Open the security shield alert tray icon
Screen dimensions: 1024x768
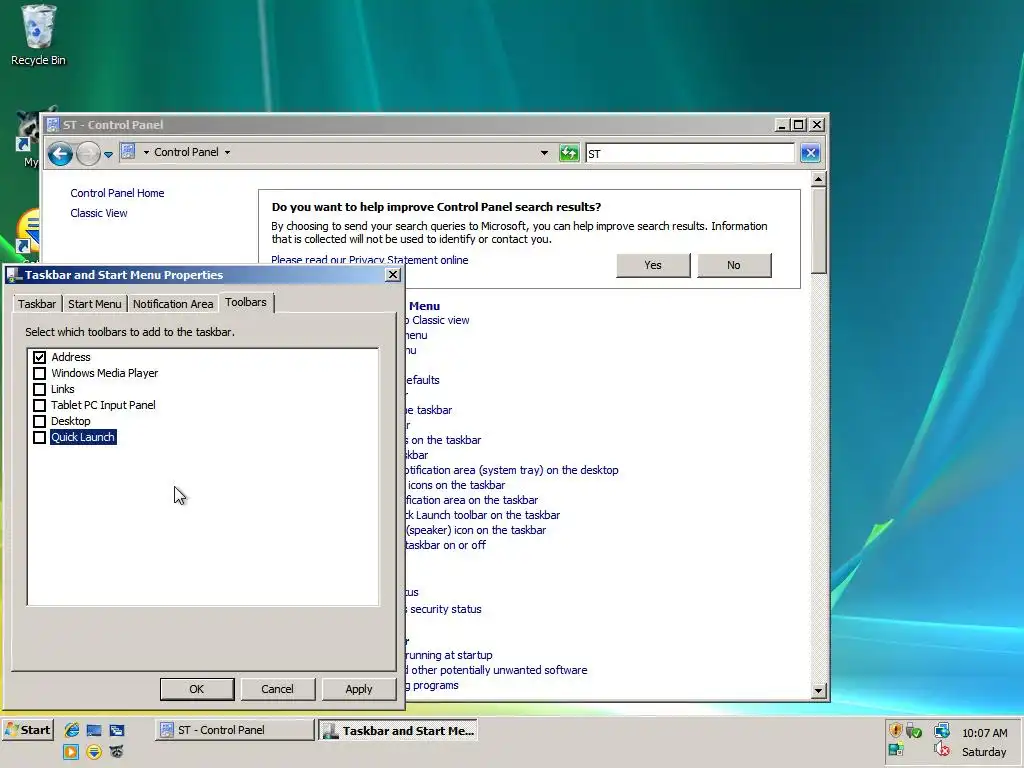[895, 729]
